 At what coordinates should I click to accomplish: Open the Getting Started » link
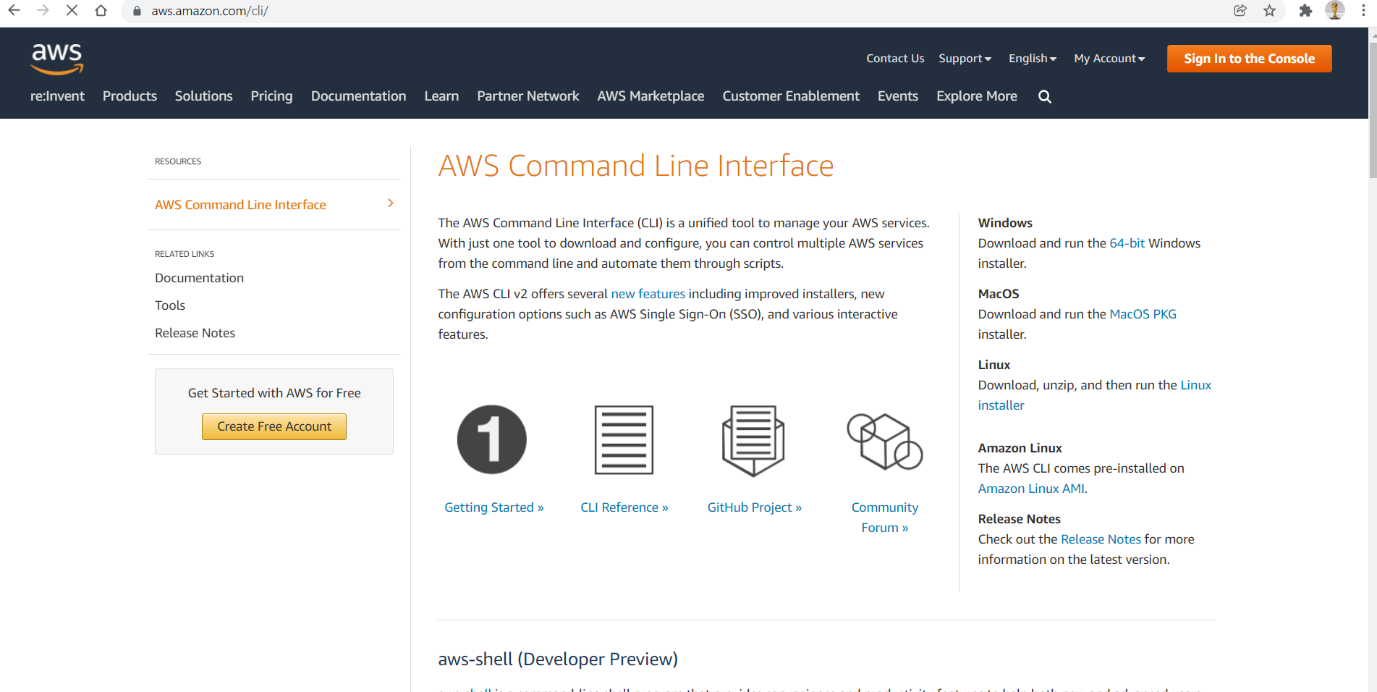494,507
